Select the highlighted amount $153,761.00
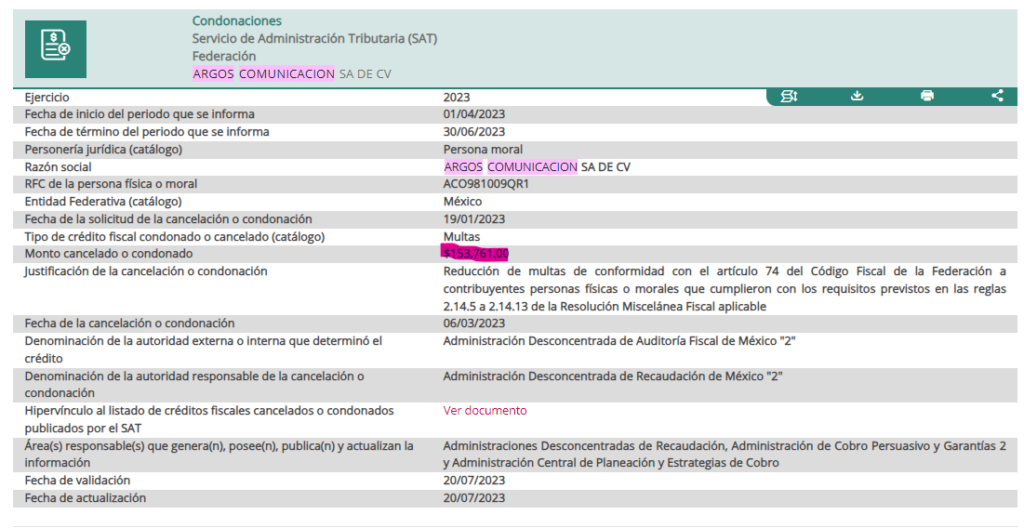 (x=476, y=254)
